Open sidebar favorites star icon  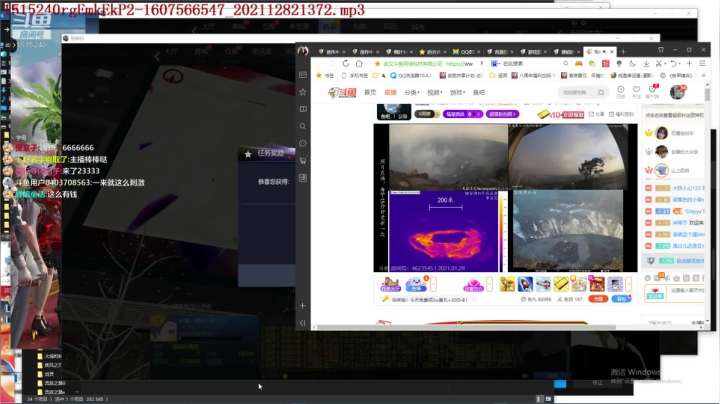point(303,92)
